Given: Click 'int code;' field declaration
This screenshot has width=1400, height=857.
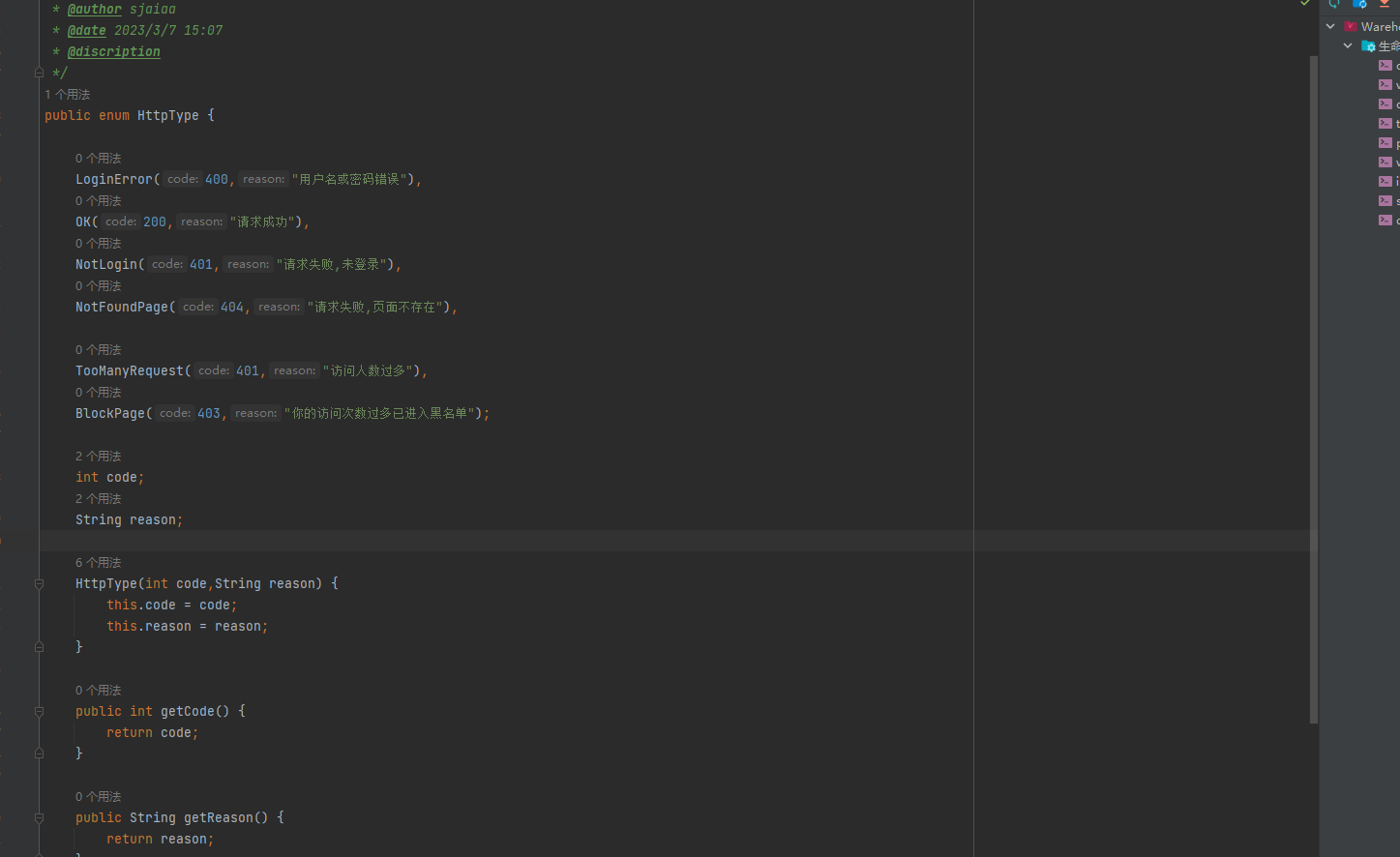Looking at the screenshot, I should (x=110, y=477).
